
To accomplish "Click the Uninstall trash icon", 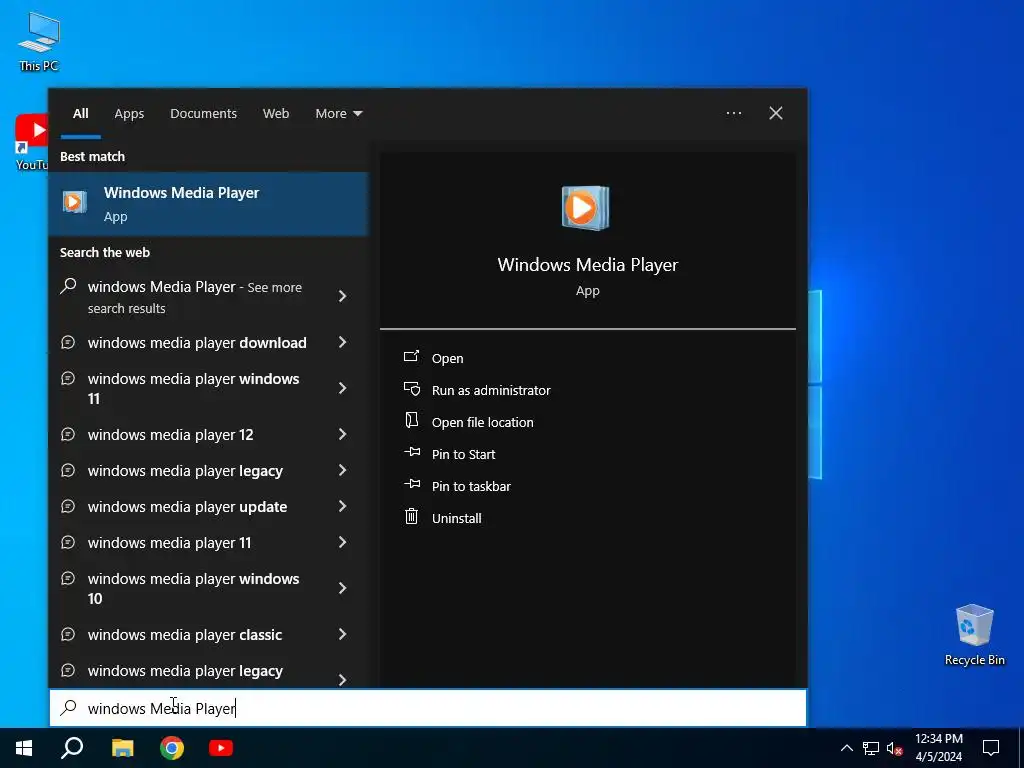I will coord(411,517).
